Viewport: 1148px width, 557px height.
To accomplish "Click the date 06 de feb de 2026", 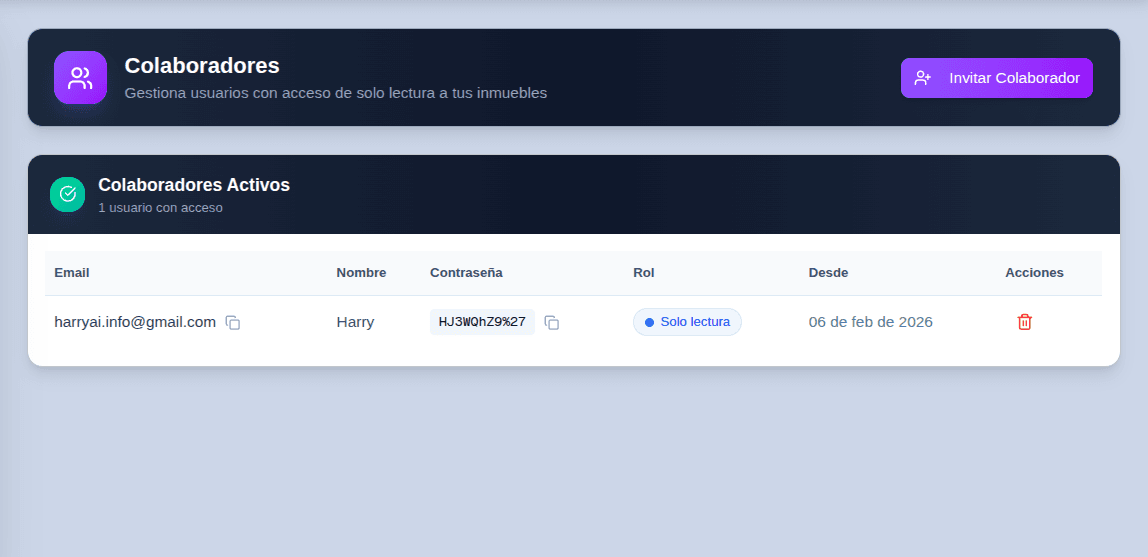I will tap(870, 322).
